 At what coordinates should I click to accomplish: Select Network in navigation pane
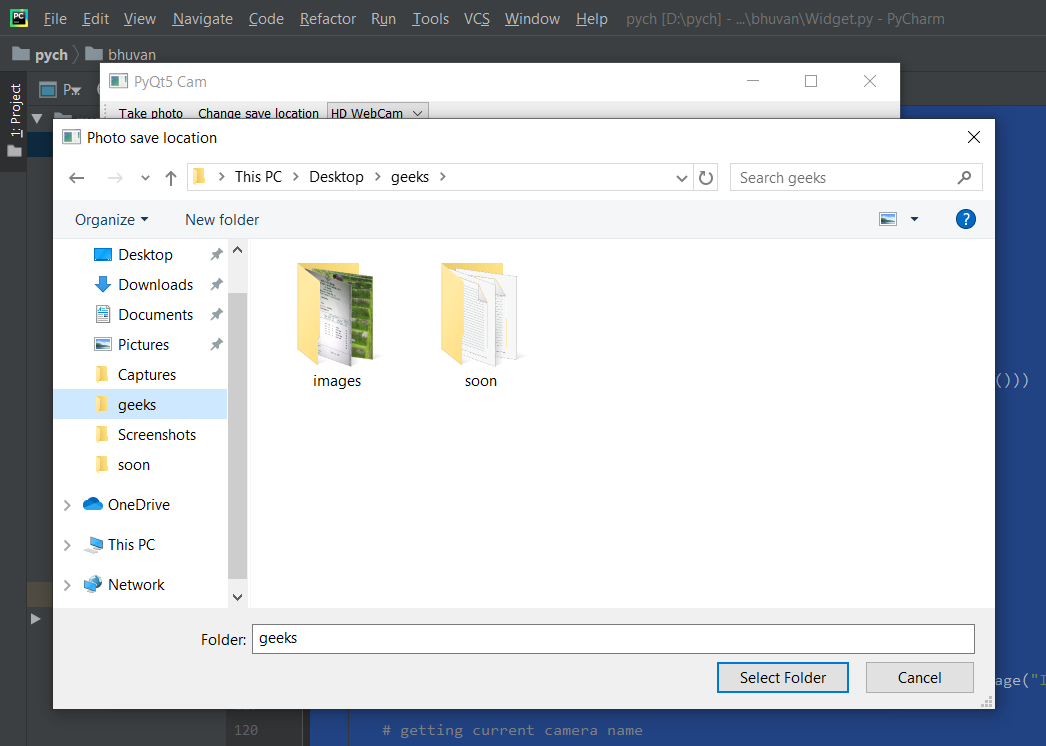click(x=136, y=585)
